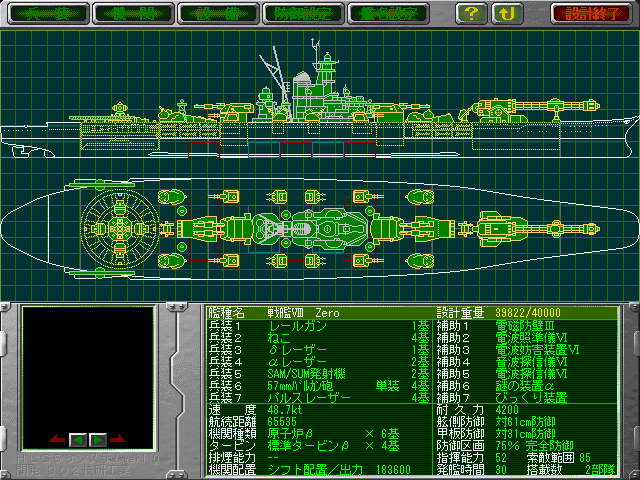Click the aircraft capacity 2部隊 value
Image resolution: width=640 pixels, height=480 pixels.
pos(600,469)
